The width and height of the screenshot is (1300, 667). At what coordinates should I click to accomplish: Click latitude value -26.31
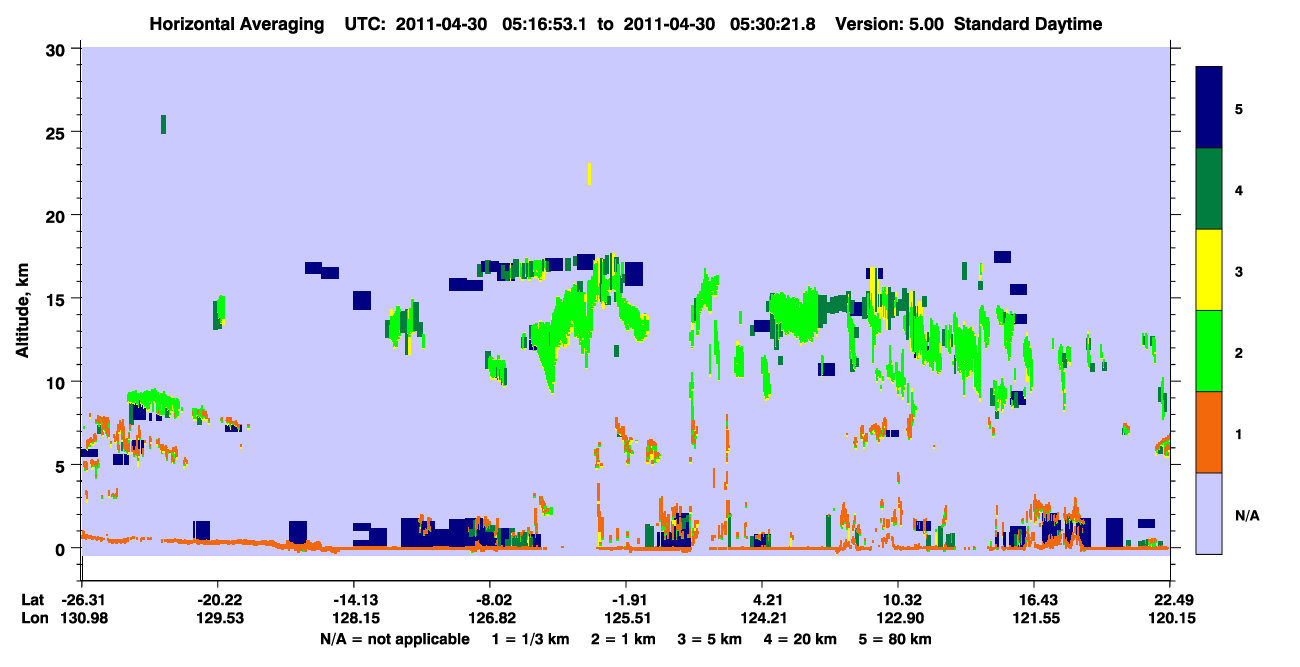point(81,600)
